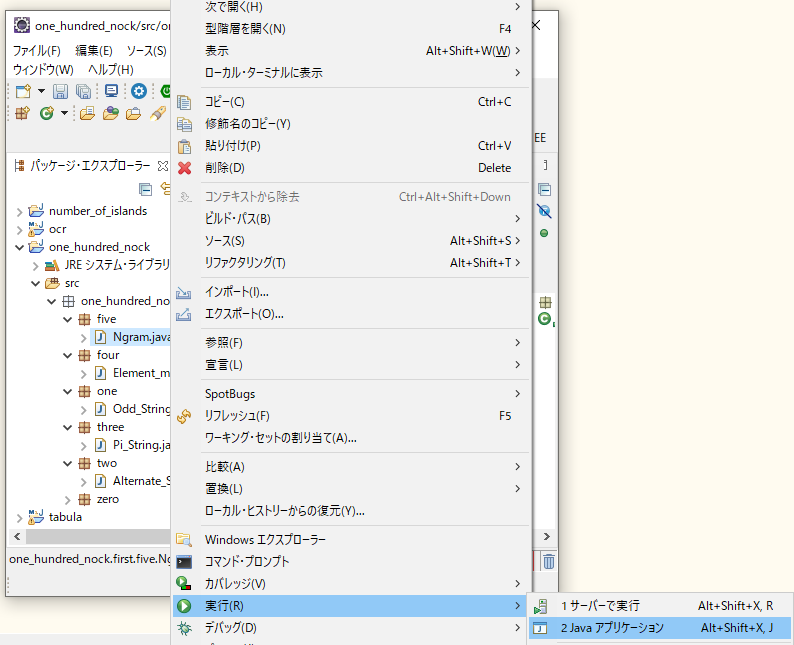
Task: Choose ローカル・ヒストリーからの復元(Y)...
Action: (x=352, y=511)
